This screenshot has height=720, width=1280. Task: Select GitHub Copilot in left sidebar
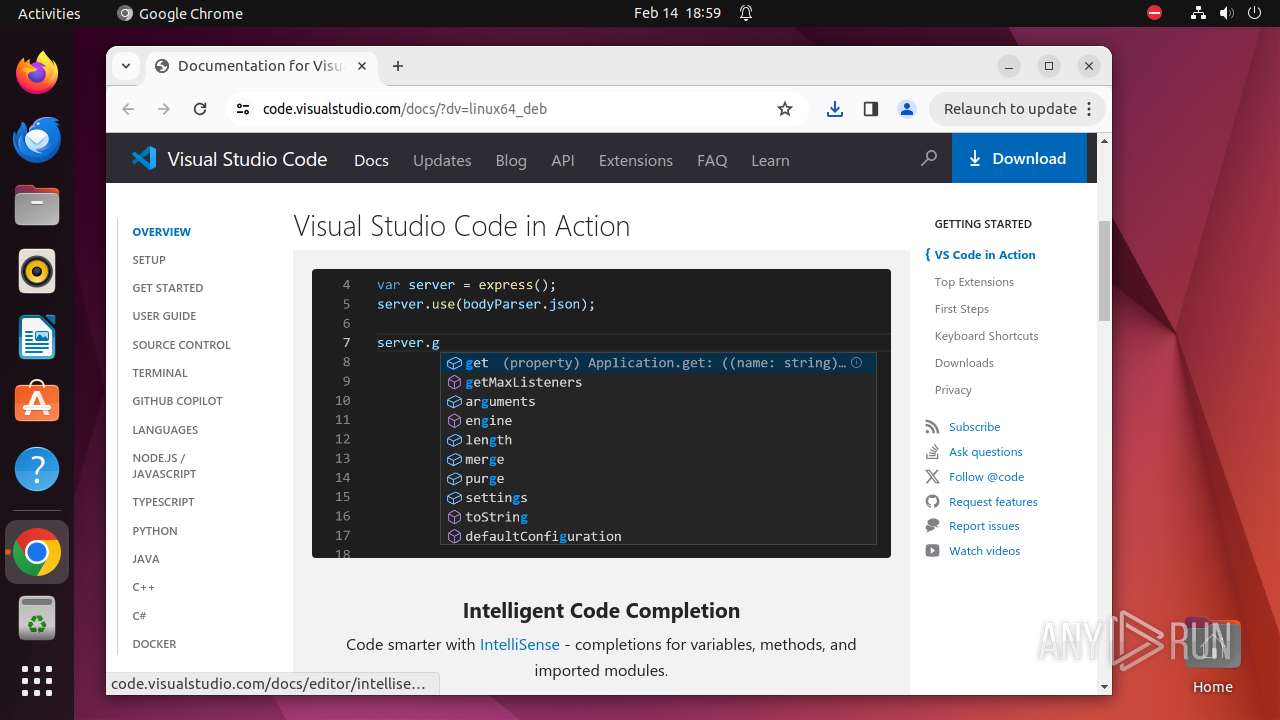(177, 401)
